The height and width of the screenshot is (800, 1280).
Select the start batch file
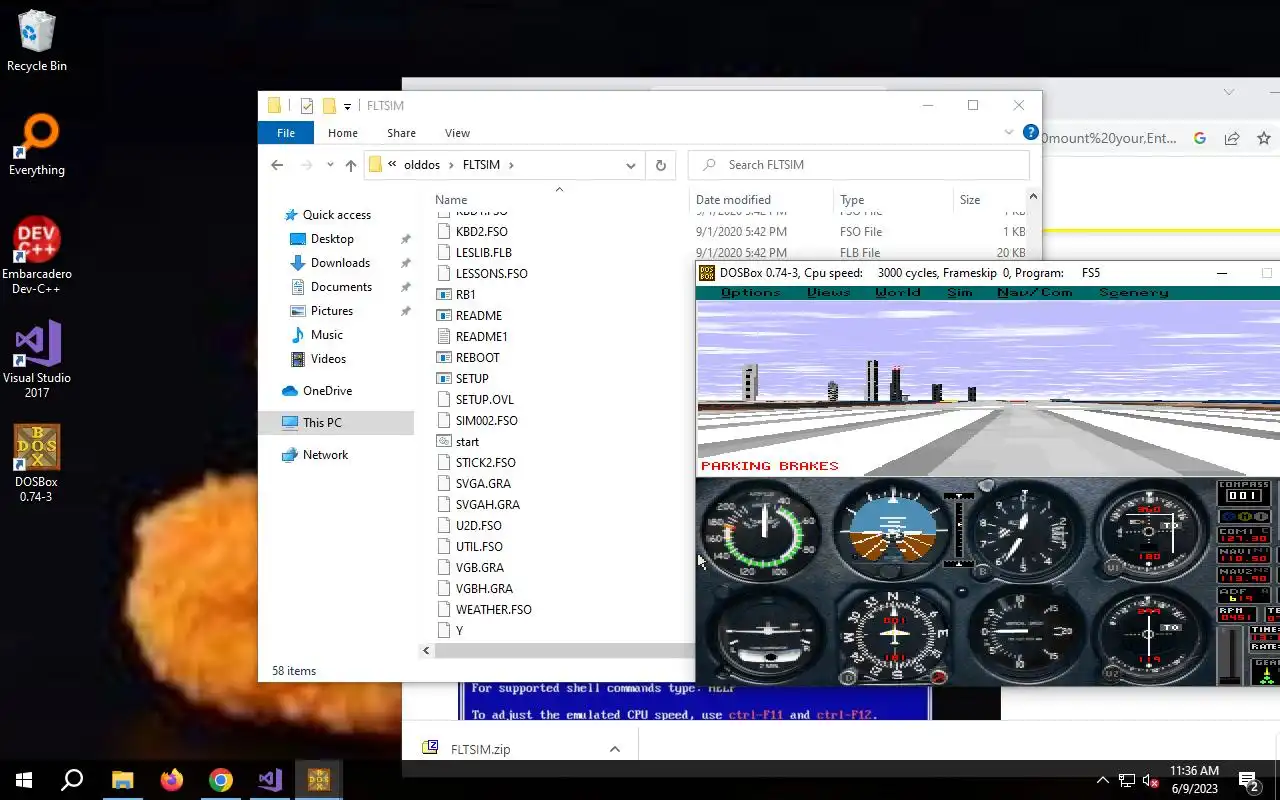[x=467, y=442]
